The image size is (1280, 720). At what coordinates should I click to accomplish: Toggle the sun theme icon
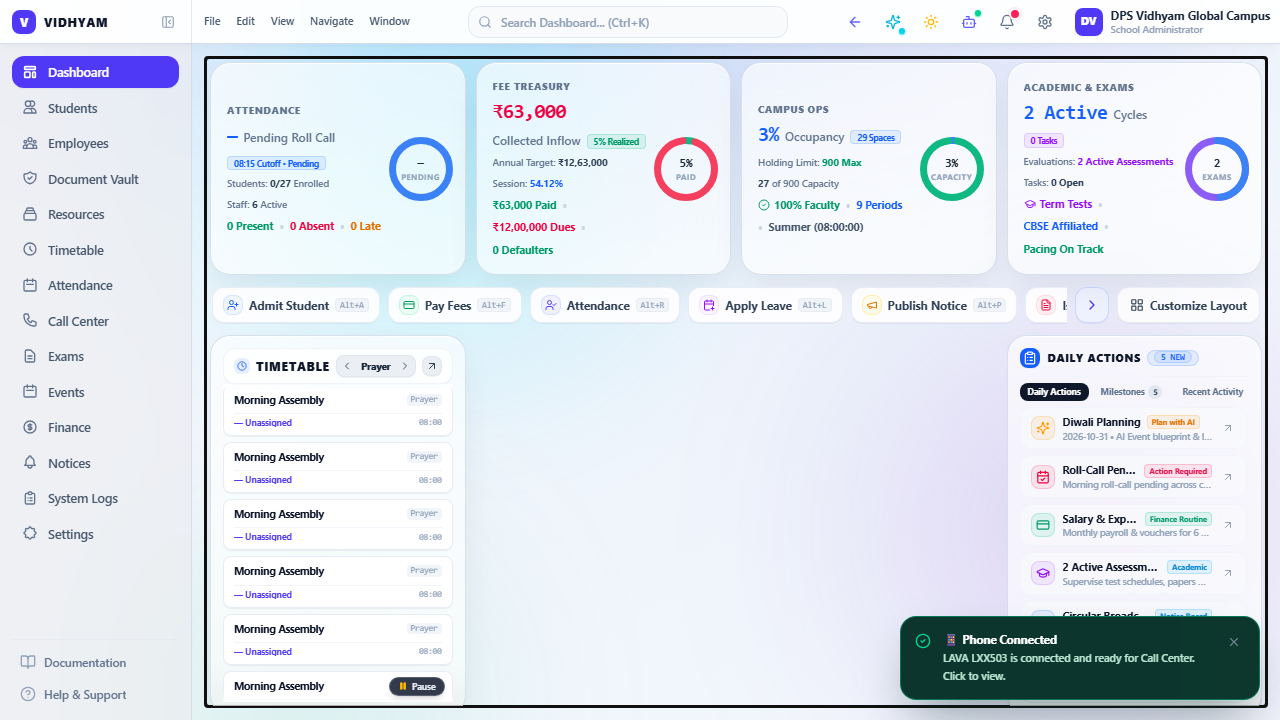(x=931, y=22)
